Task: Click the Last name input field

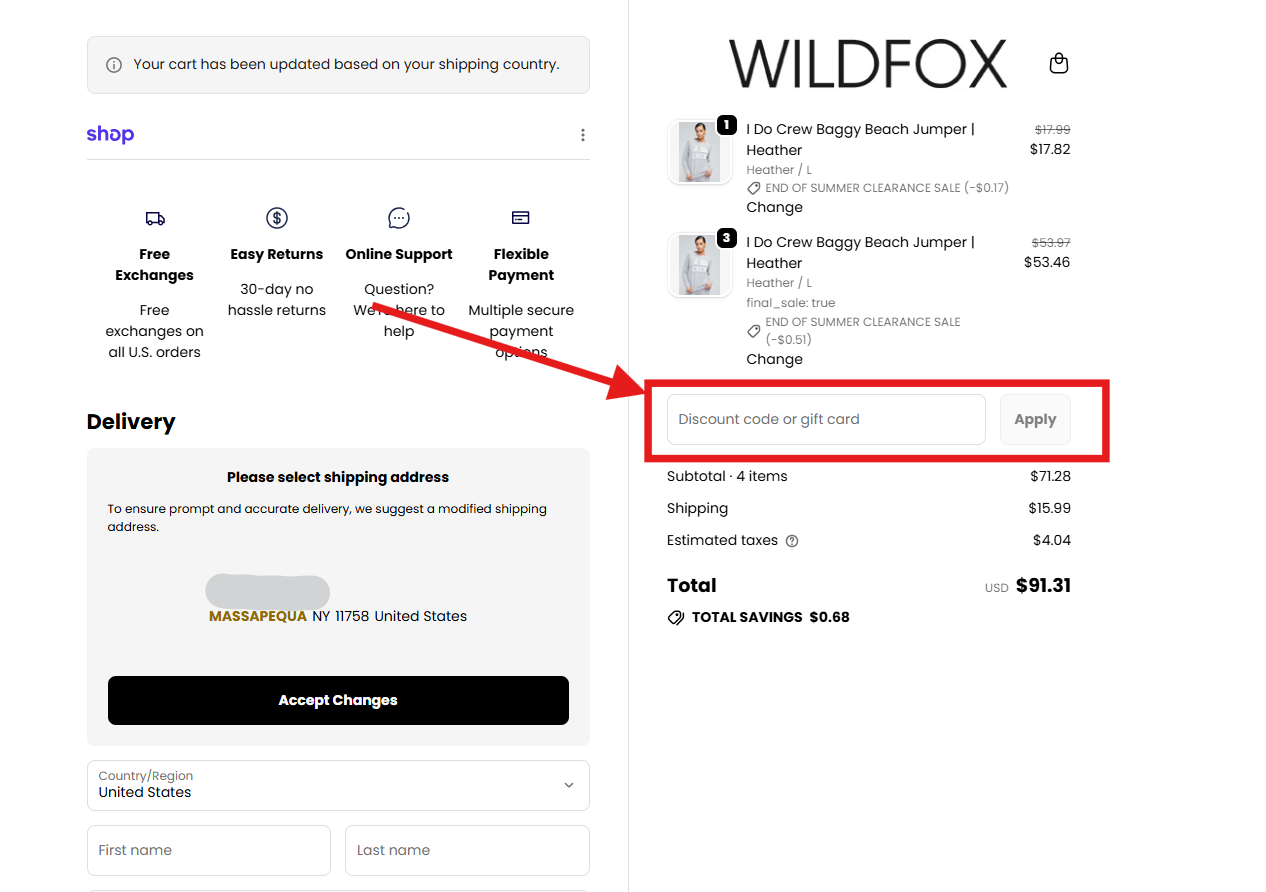Action: pyautogui.click(x=467, y=850)
